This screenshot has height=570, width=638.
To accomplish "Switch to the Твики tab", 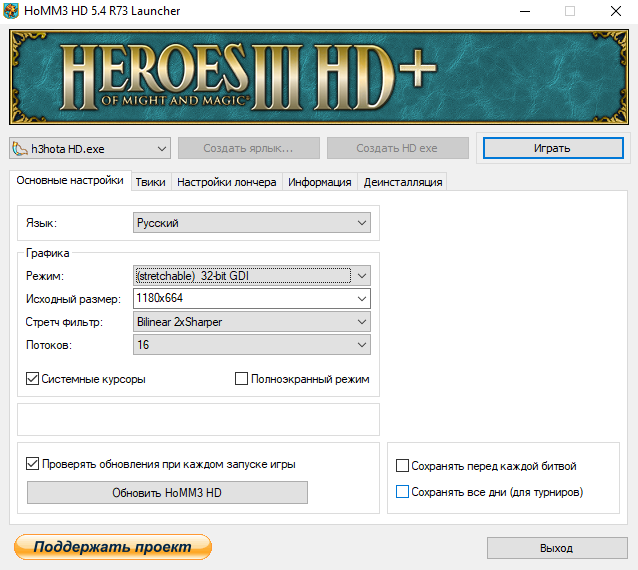I will [150, 182].
